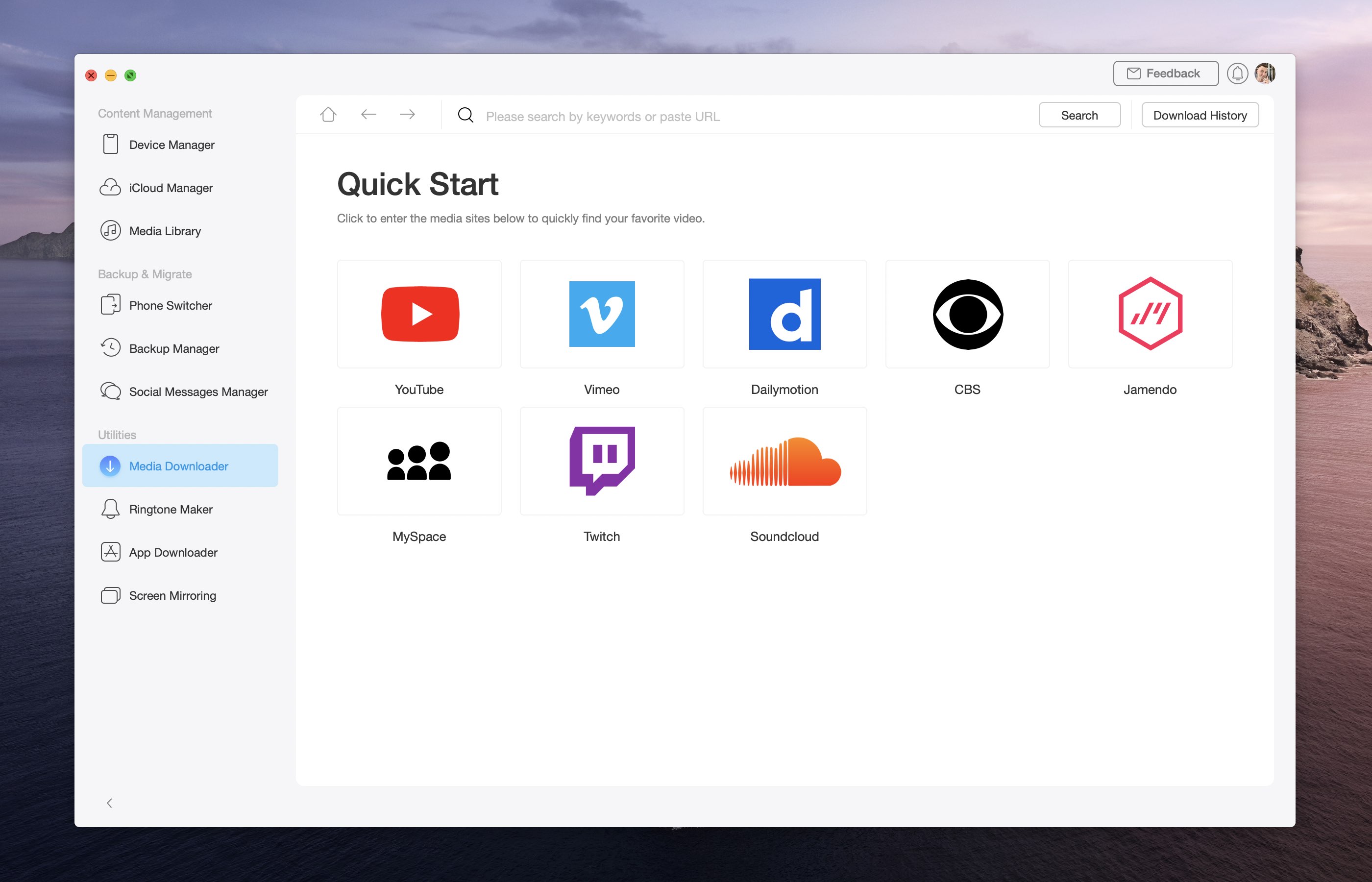Click the Utilities section label

pyautogui.click(x=117, y=435)
